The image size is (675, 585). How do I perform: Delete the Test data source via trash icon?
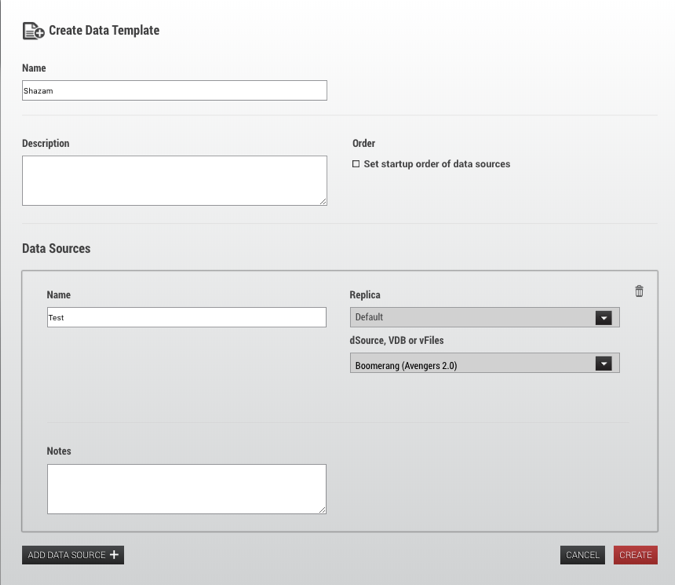(639, 291)
